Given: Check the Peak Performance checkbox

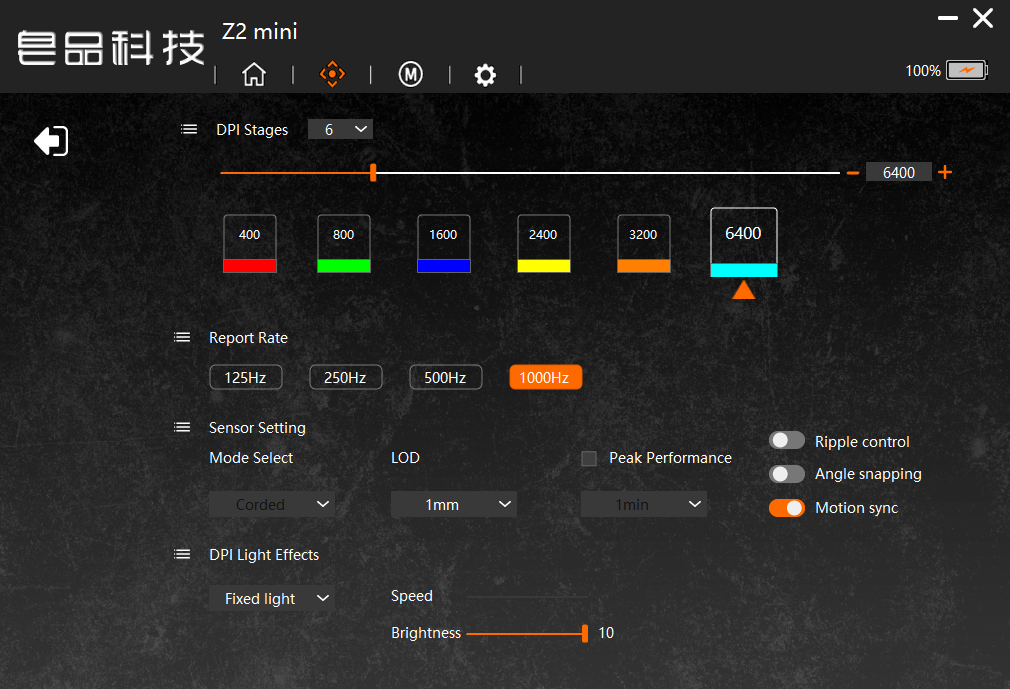Looking at the screenshot, I should (x=589, y=458).
